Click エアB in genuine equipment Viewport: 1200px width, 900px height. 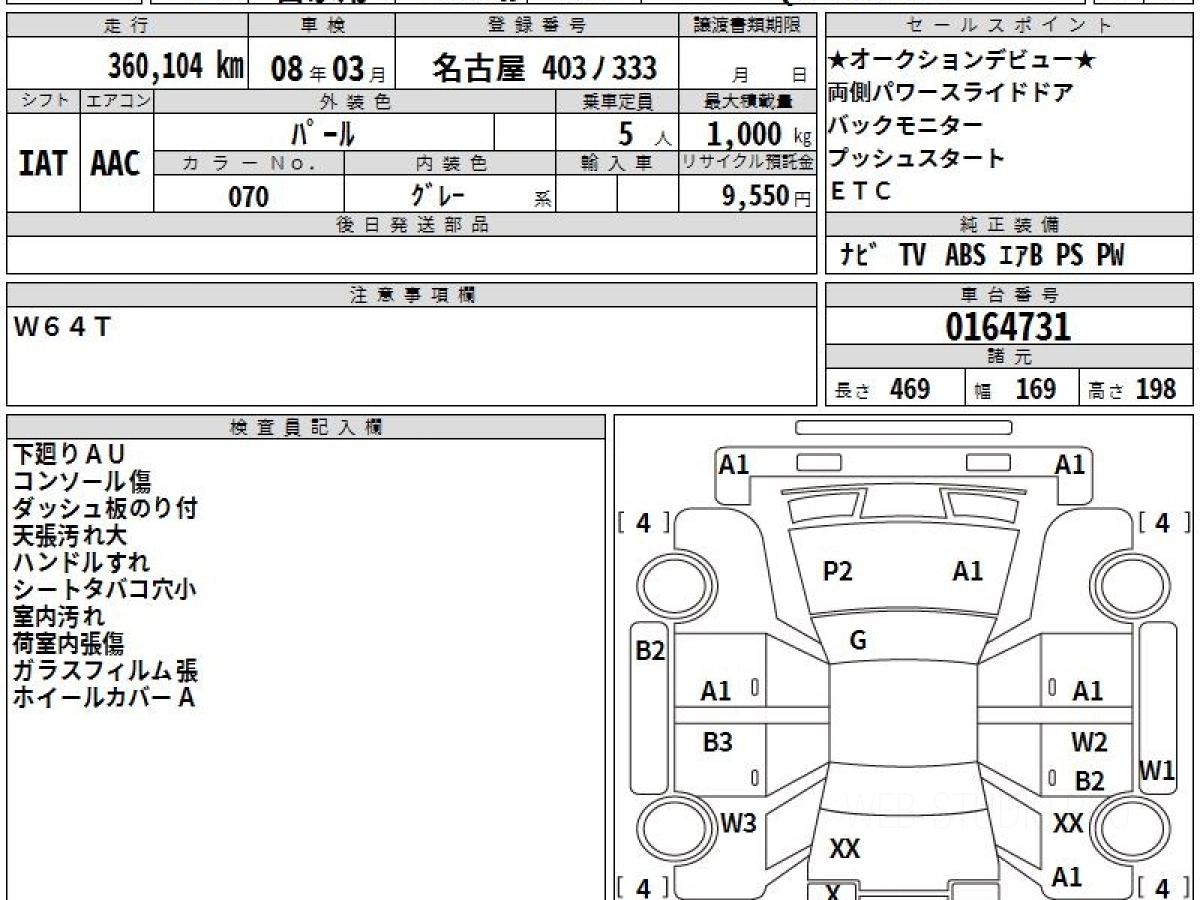tap(1021, 256)
